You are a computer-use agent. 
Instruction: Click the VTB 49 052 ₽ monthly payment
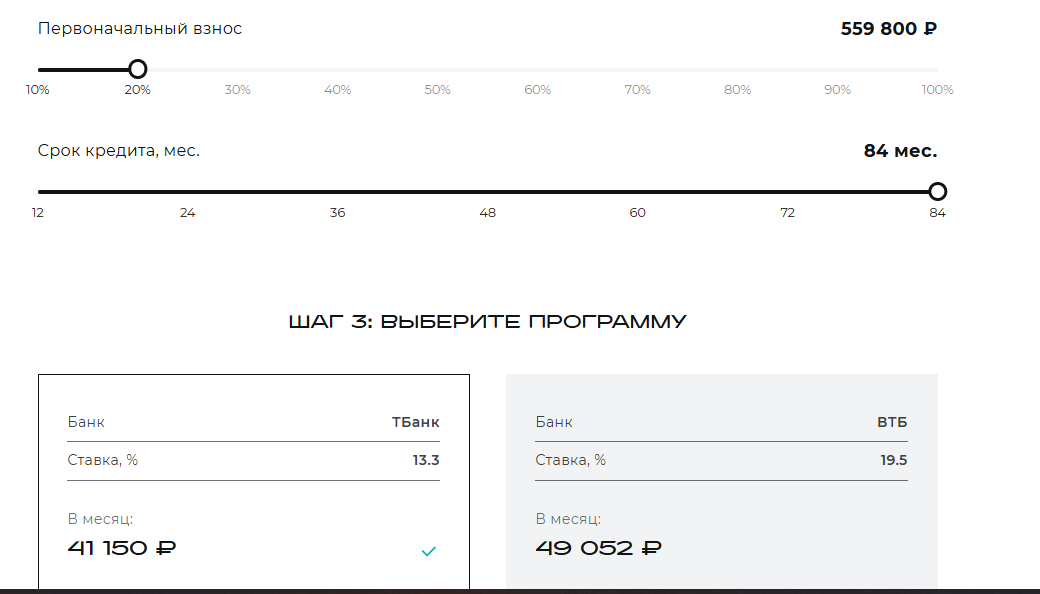[x=598, y=548]
